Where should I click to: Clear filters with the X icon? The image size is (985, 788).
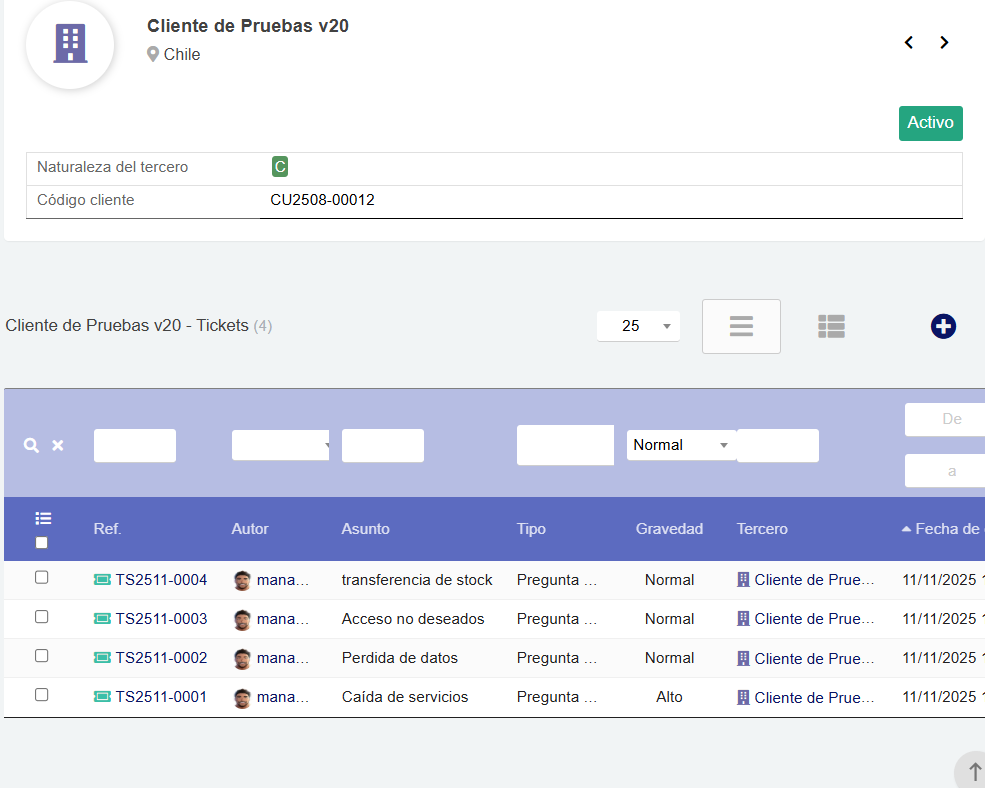[x=57, y=445]
